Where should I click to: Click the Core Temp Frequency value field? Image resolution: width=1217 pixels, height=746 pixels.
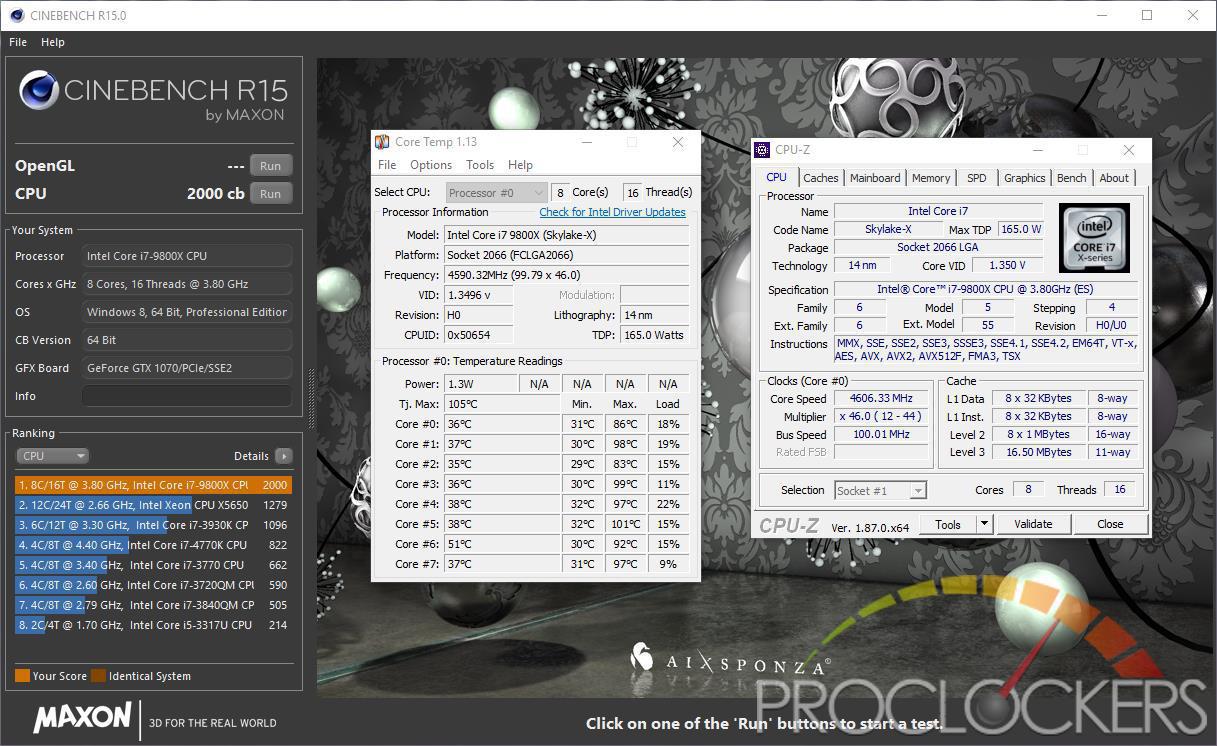pos(566,275)
